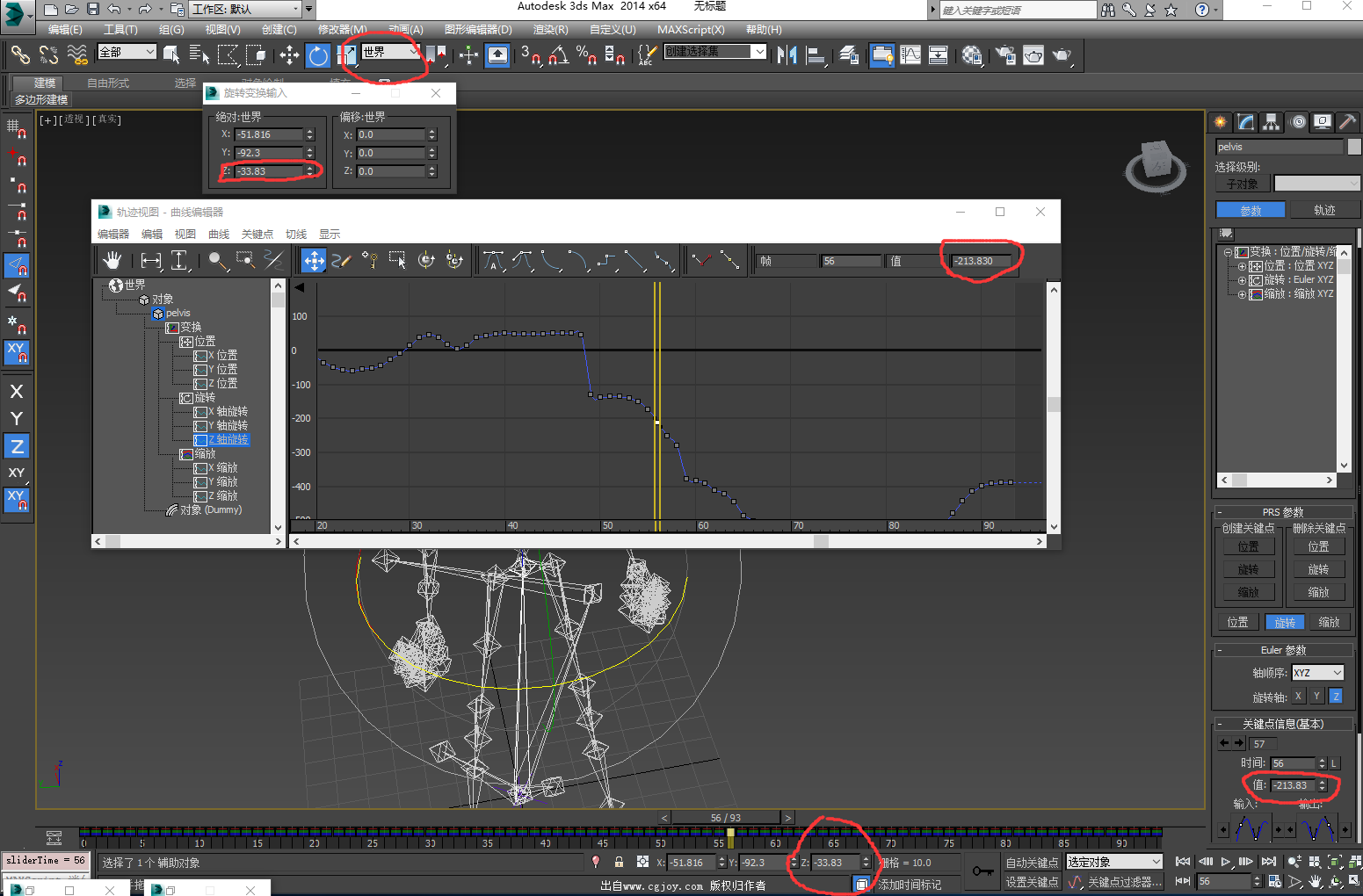Open the reference coordinate system 世界 dropdown
1363x896 pixels.
(x=389, y=52)
